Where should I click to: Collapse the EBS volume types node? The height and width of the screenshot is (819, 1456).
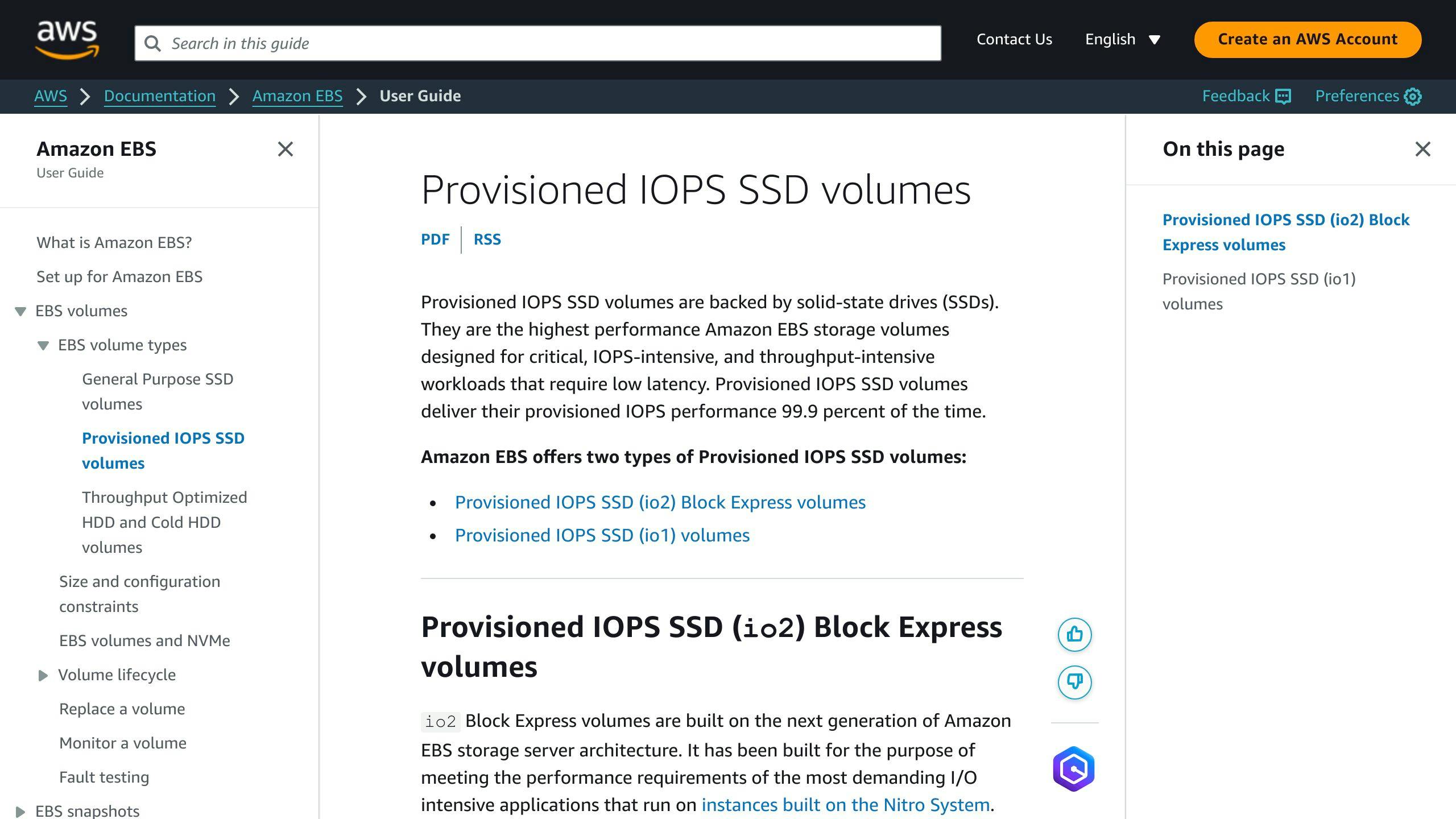[x=43, y=345]
